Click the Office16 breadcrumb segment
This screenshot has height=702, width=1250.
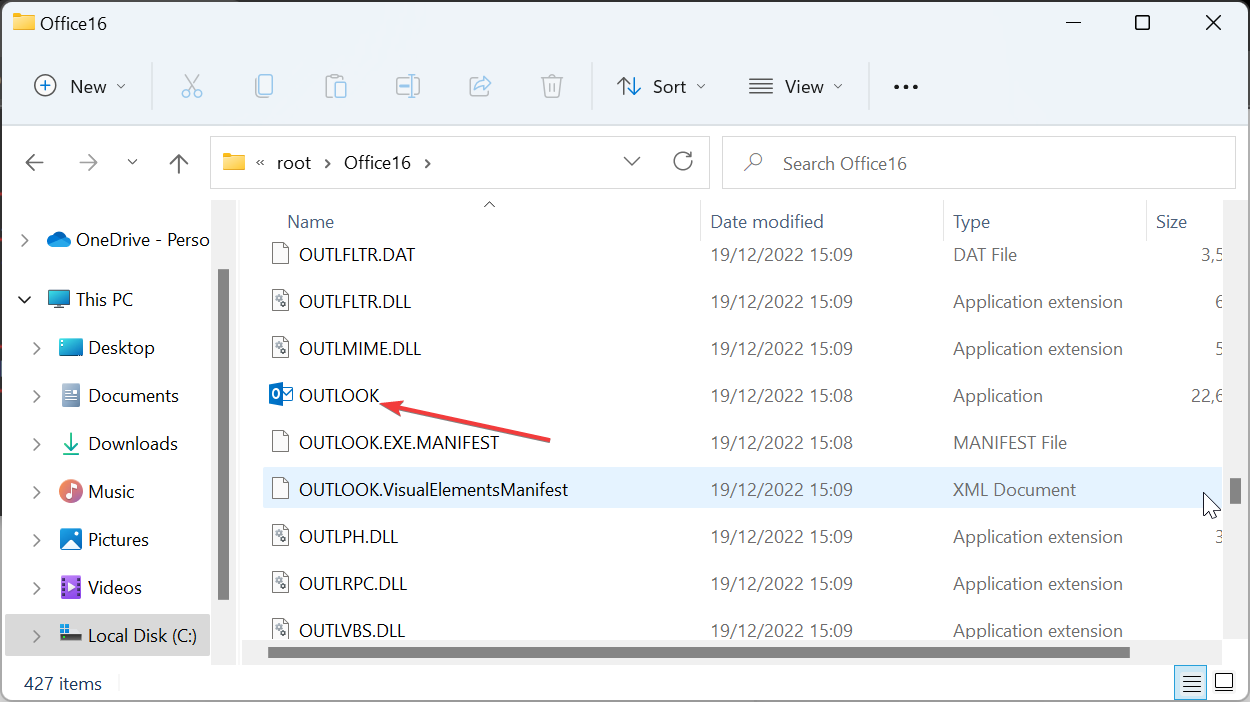point(377,163)
